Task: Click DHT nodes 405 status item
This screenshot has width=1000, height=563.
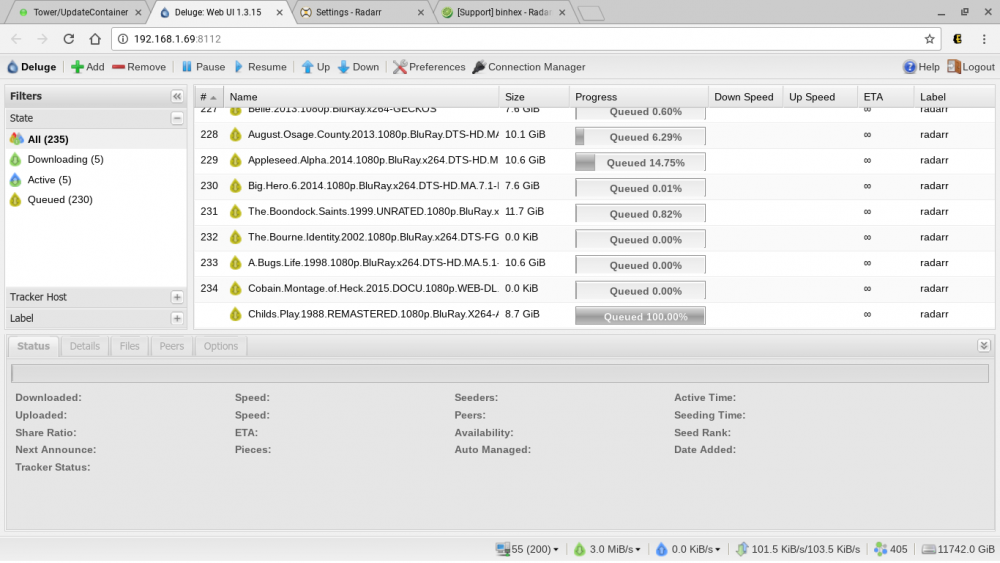Action: point(891,550)
